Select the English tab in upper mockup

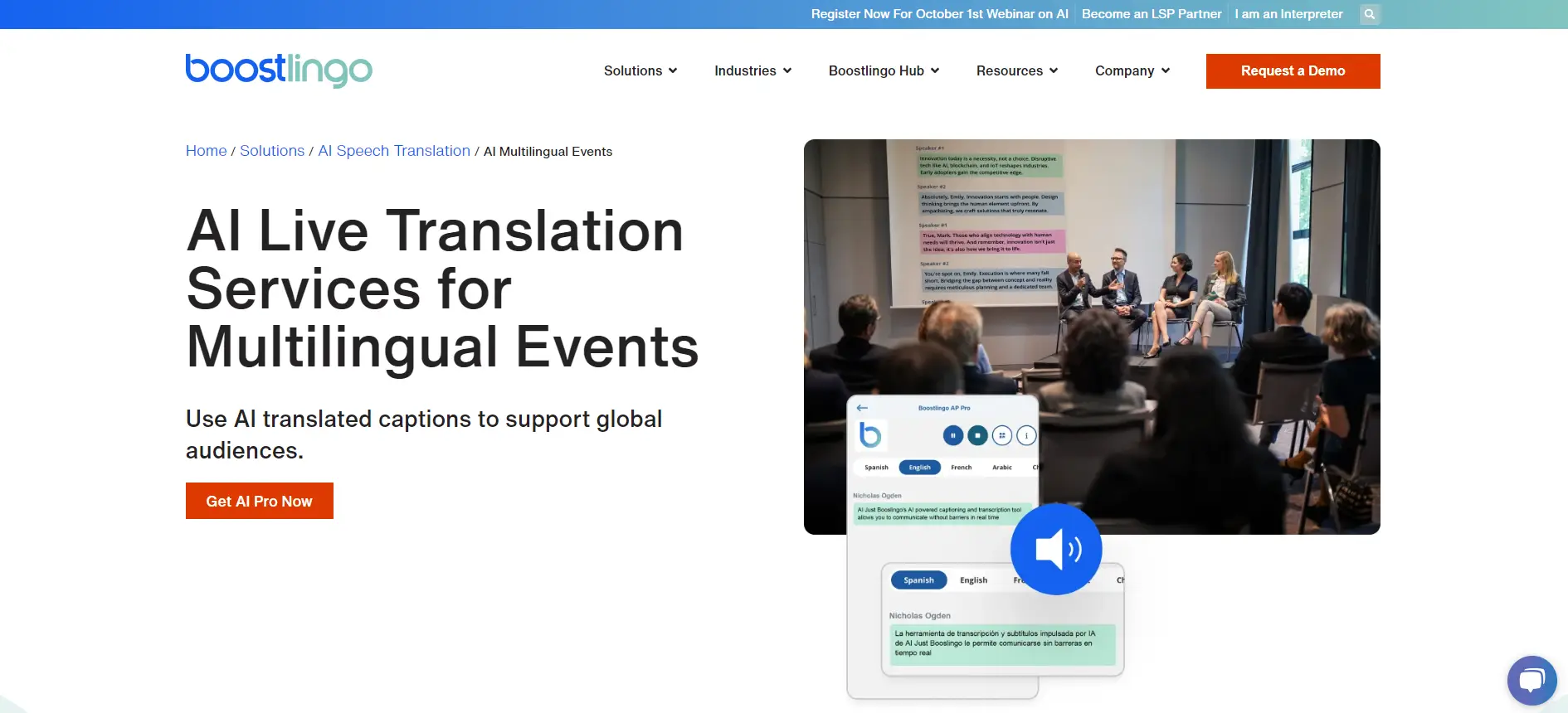(x=920, y=468)
